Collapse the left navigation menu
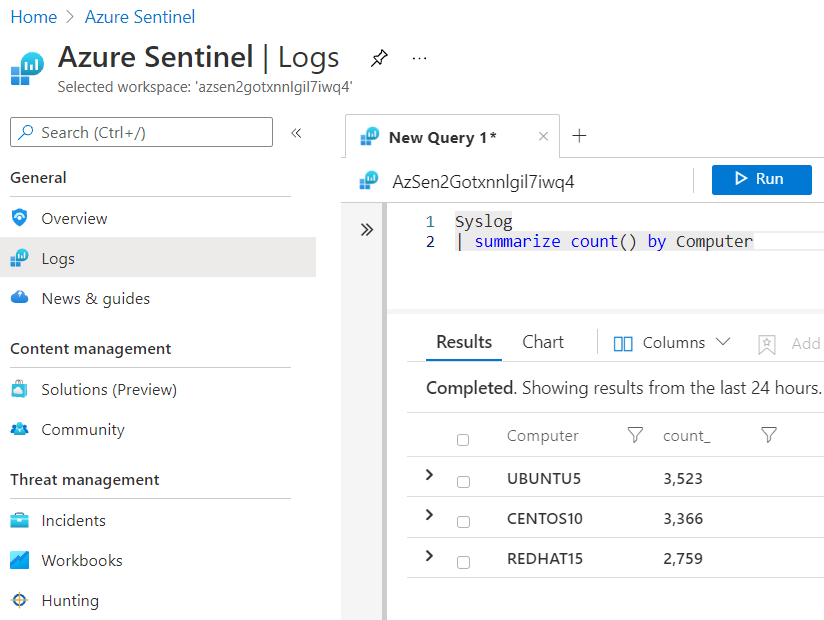Viewport: 824px width, 620px height. click(x=296, y=133)
